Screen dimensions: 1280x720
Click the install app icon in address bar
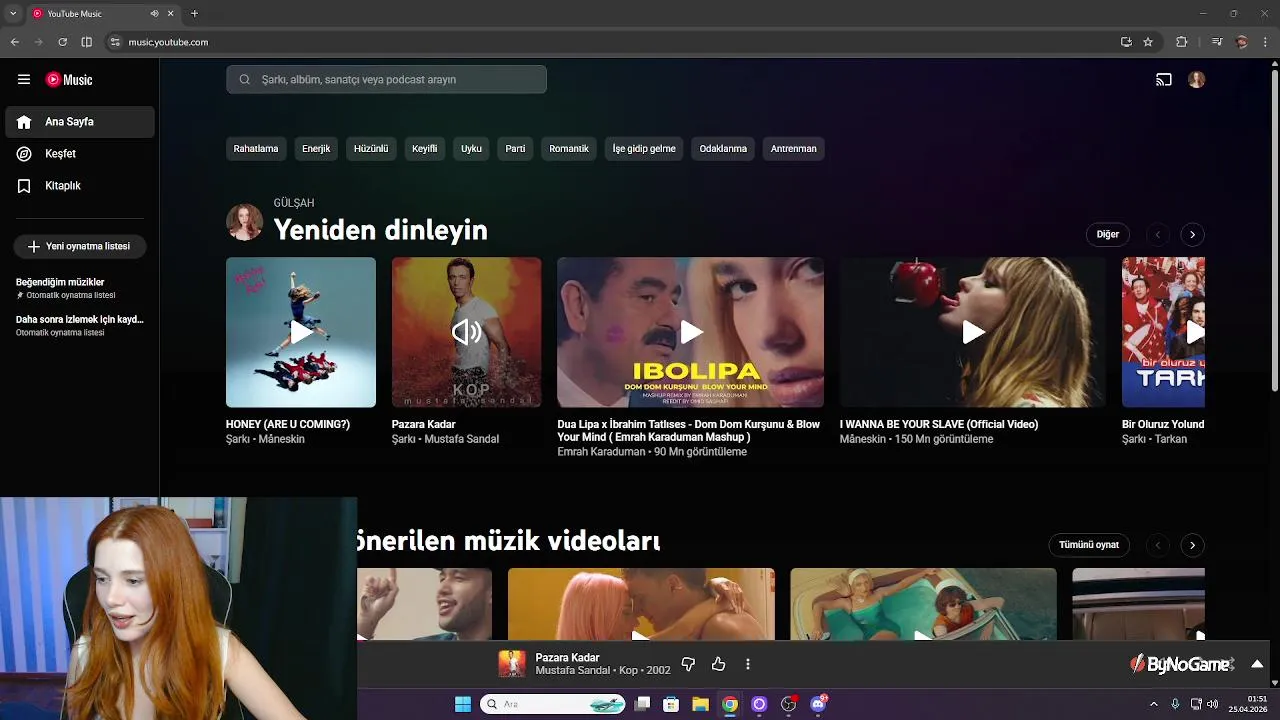click(x=1126, y=42)
